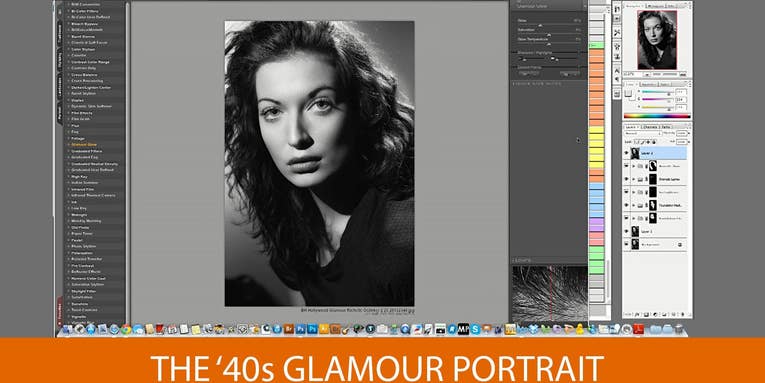Choose the Tonal Contrast filter

[84, 310]
